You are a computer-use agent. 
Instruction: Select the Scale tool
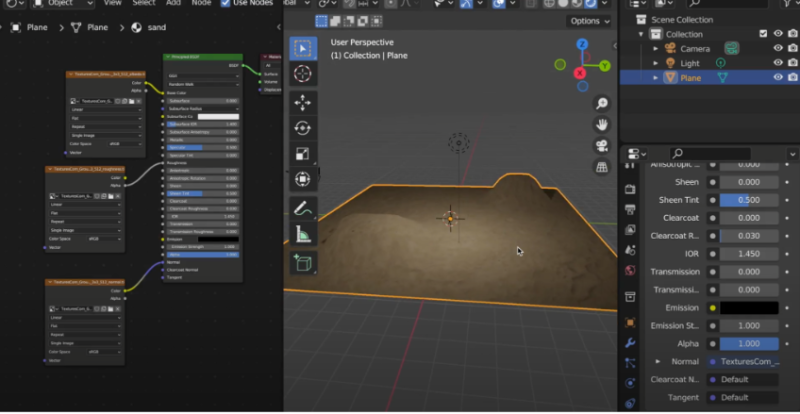[x=303, y=154]
